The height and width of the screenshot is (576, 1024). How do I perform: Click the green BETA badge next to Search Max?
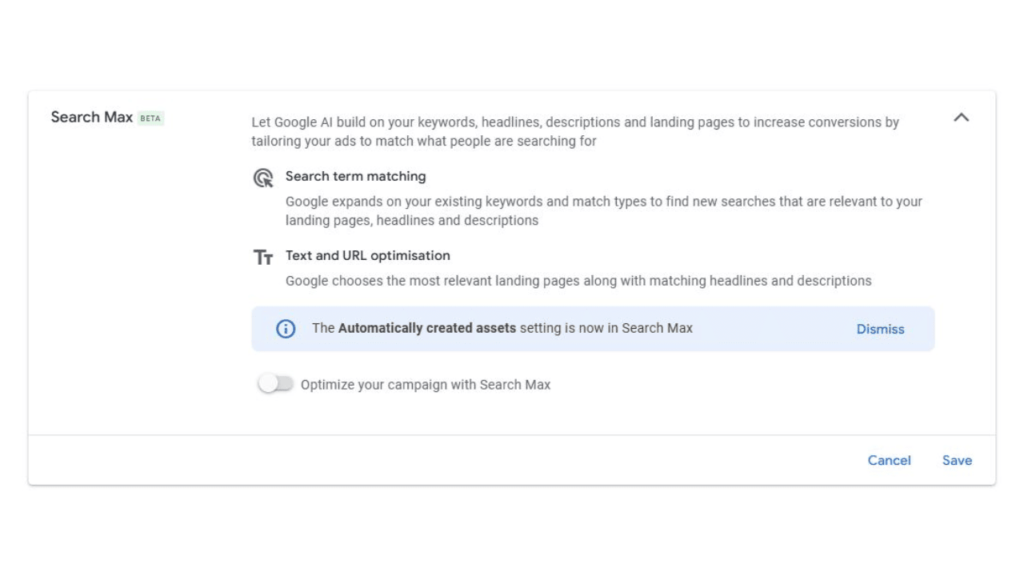150,118
